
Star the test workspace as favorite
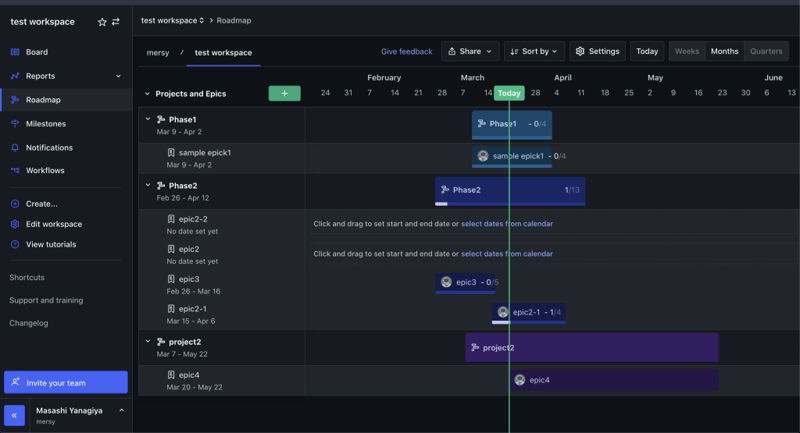101,22
